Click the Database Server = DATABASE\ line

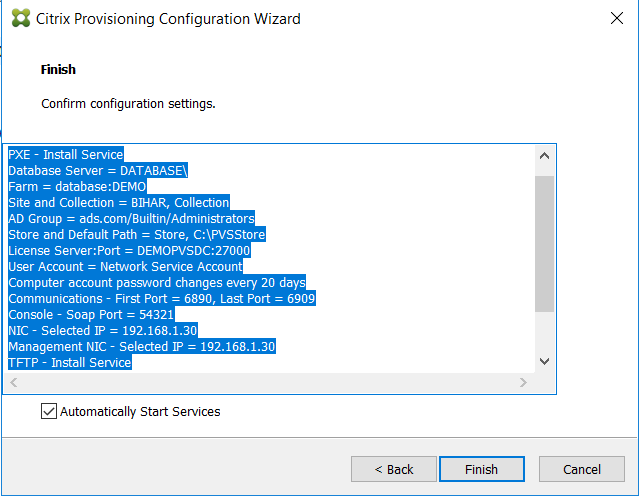pos(98,171)
